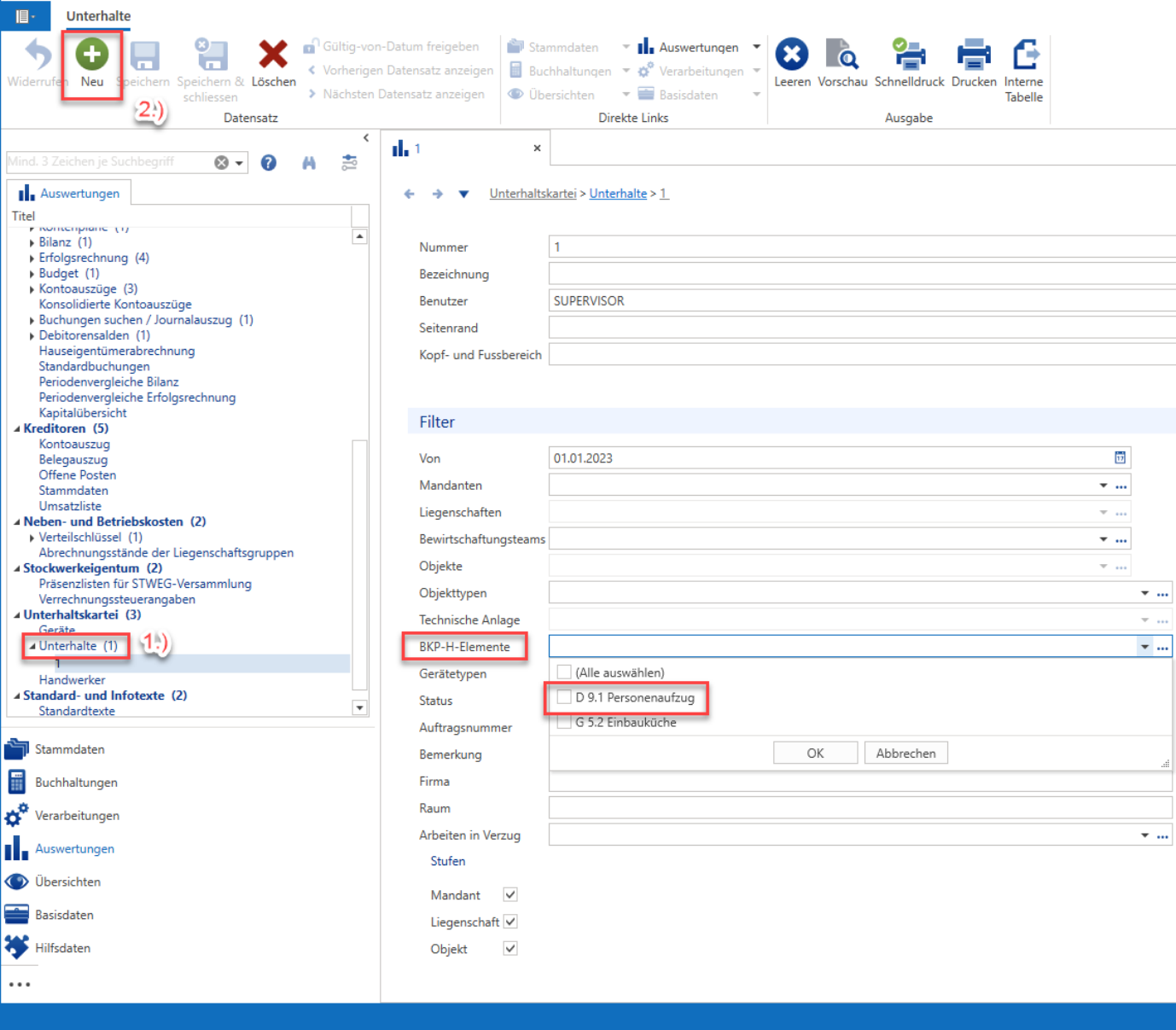Follow the Unterhaltskartei breadcrumb link
Viewport: 1176px width, 1030px height.
coord(533,194)
